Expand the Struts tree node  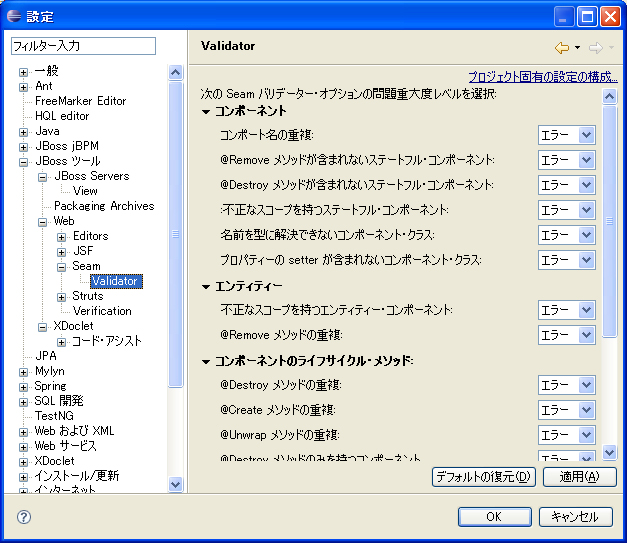point(61,297)
